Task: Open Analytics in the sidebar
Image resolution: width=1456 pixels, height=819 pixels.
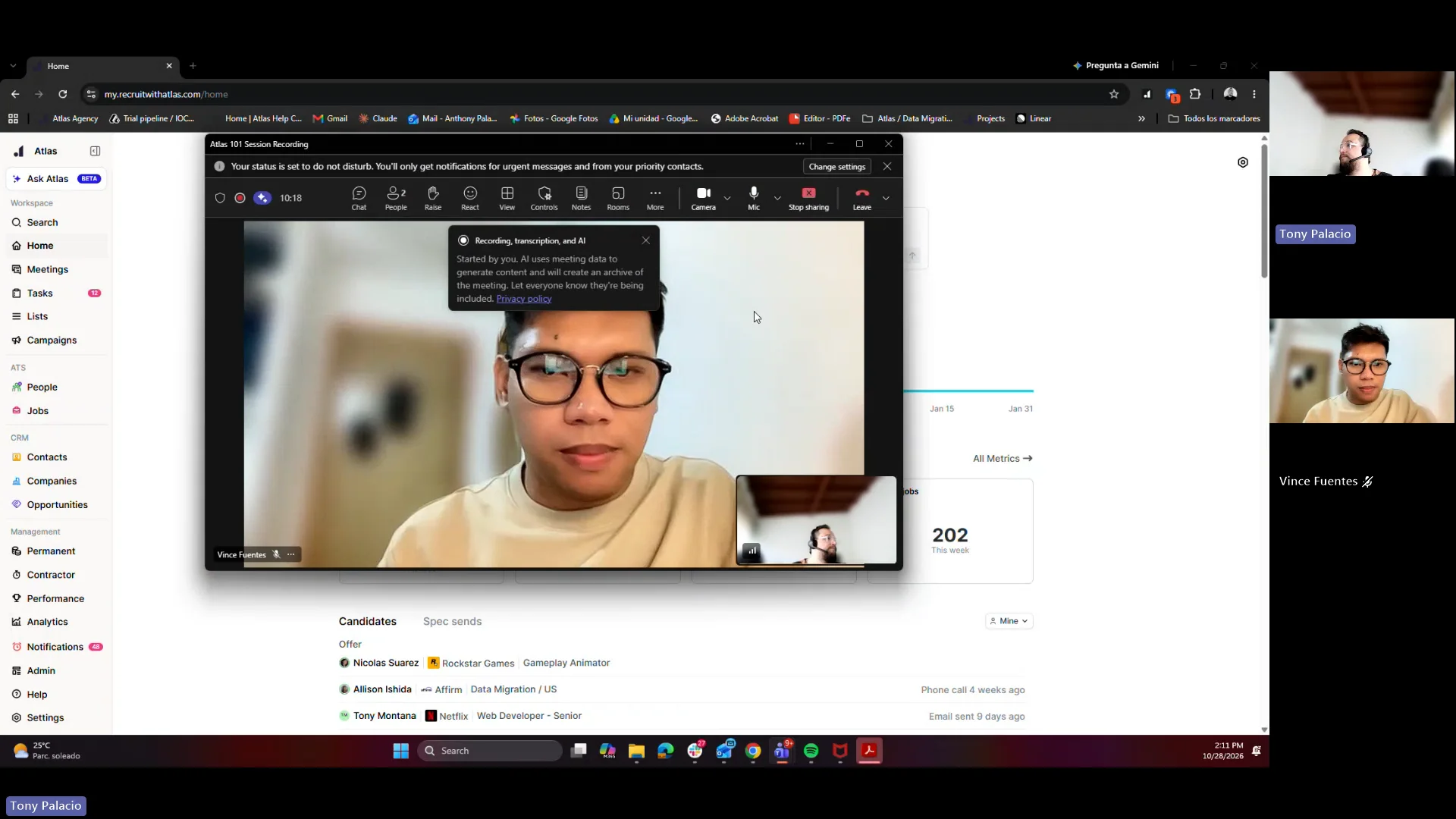Action: [x=58, y=622]
